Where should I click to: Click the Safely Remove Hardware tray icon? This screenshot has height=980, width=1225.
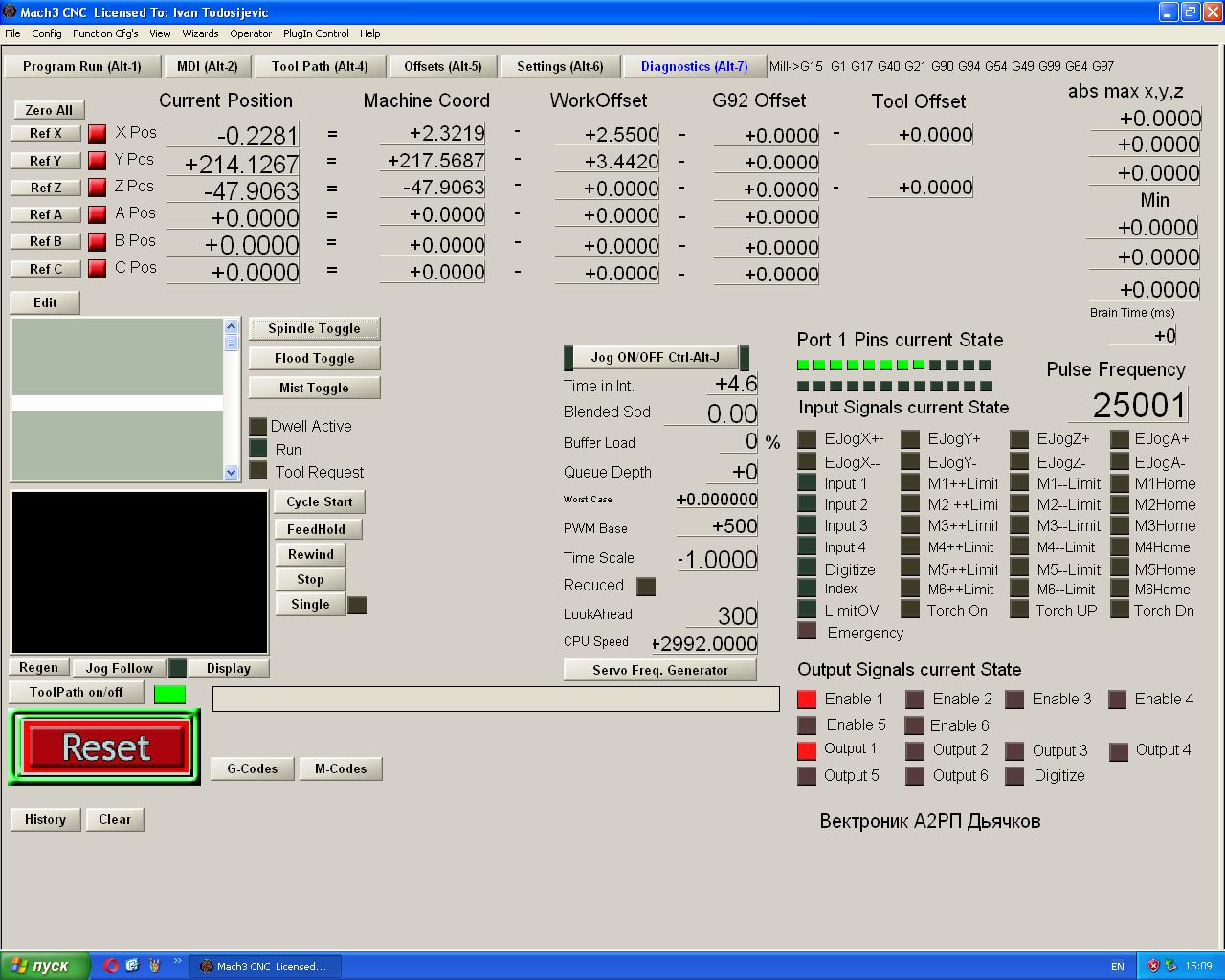[1169, 966]
